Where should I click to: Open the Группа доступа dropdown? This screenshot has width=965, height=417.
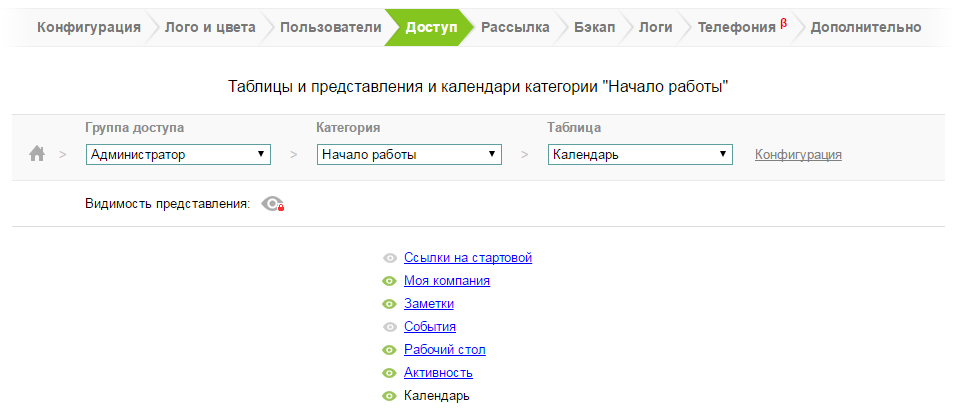178,154
